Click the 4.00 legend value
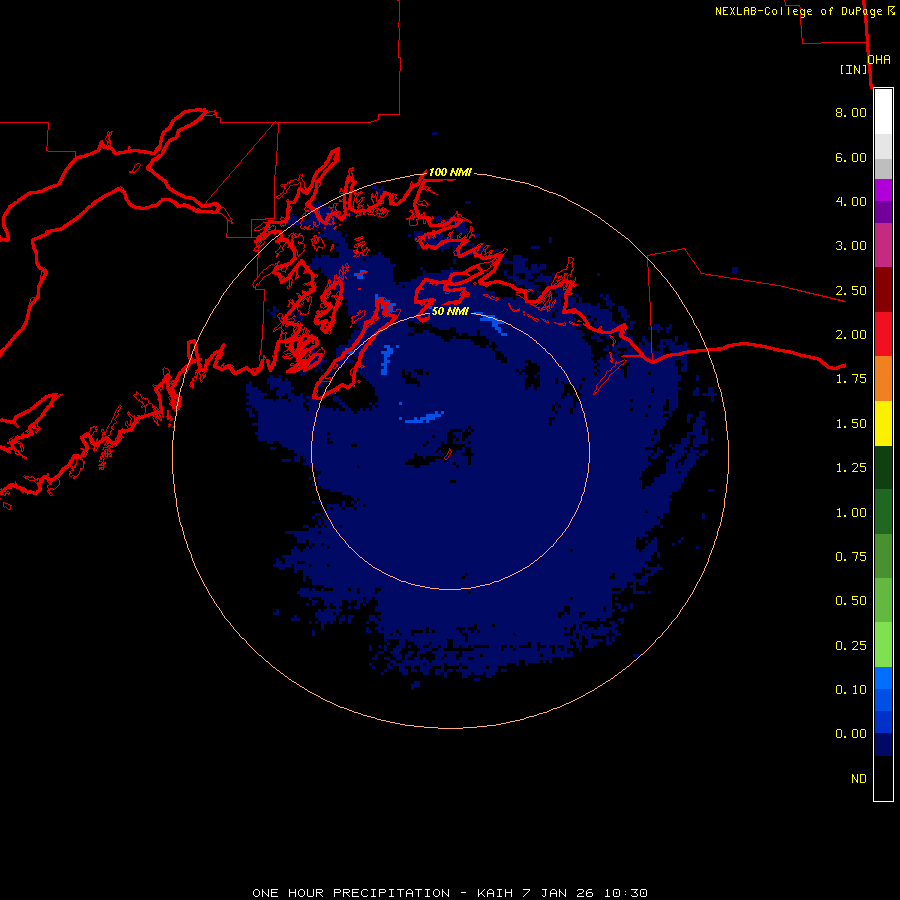 click(x=851, y=201)
